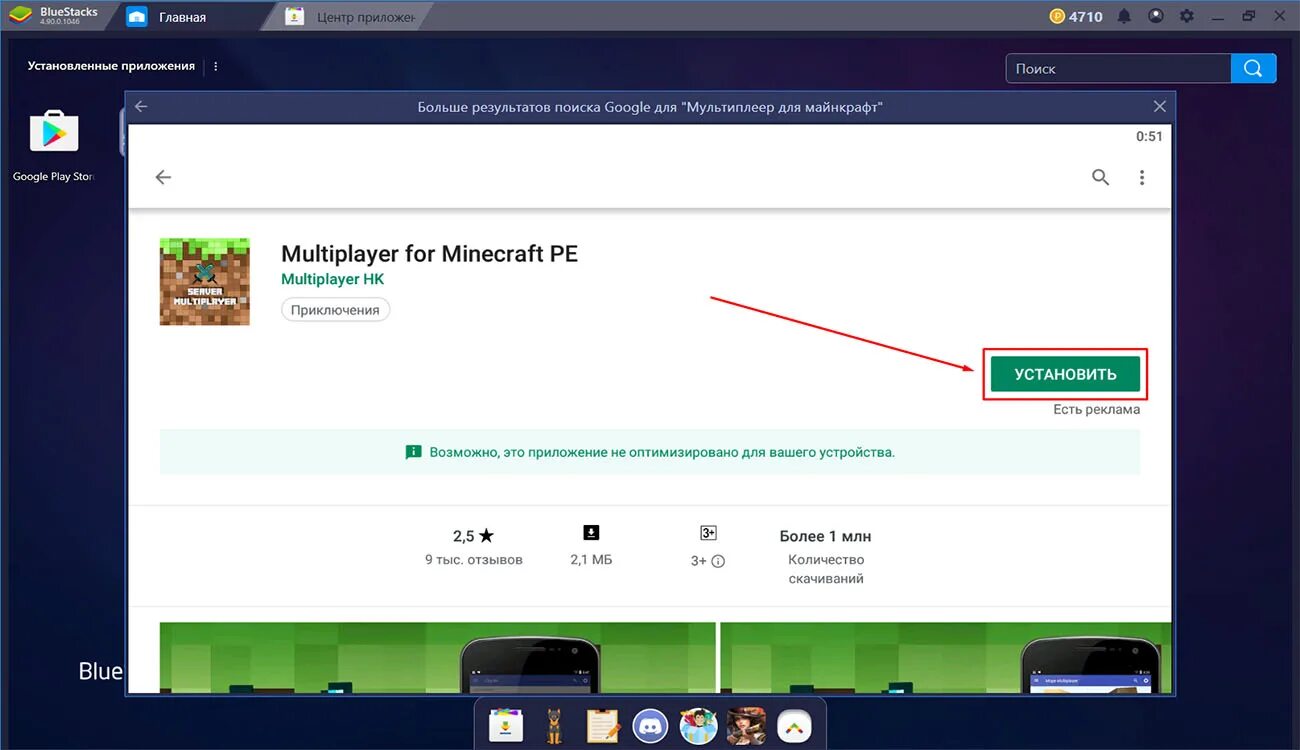
Task: Launch the cartoon boy game in dock
Action: (x=698, y=725)
